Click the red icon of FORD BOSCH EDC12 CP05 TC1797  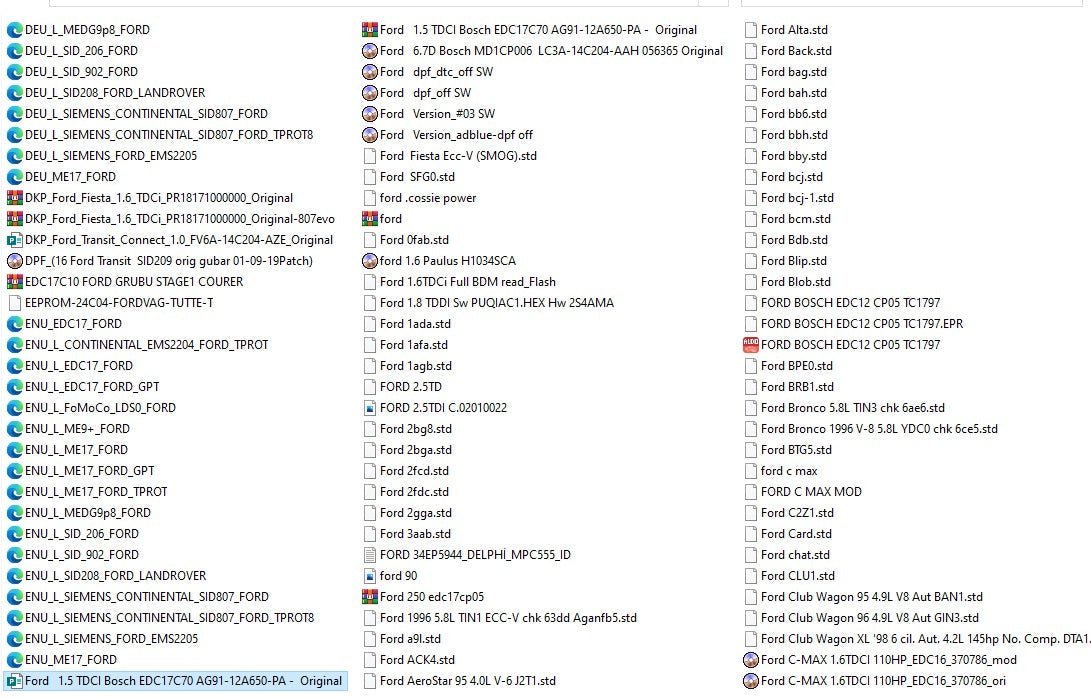click(751, 345)
